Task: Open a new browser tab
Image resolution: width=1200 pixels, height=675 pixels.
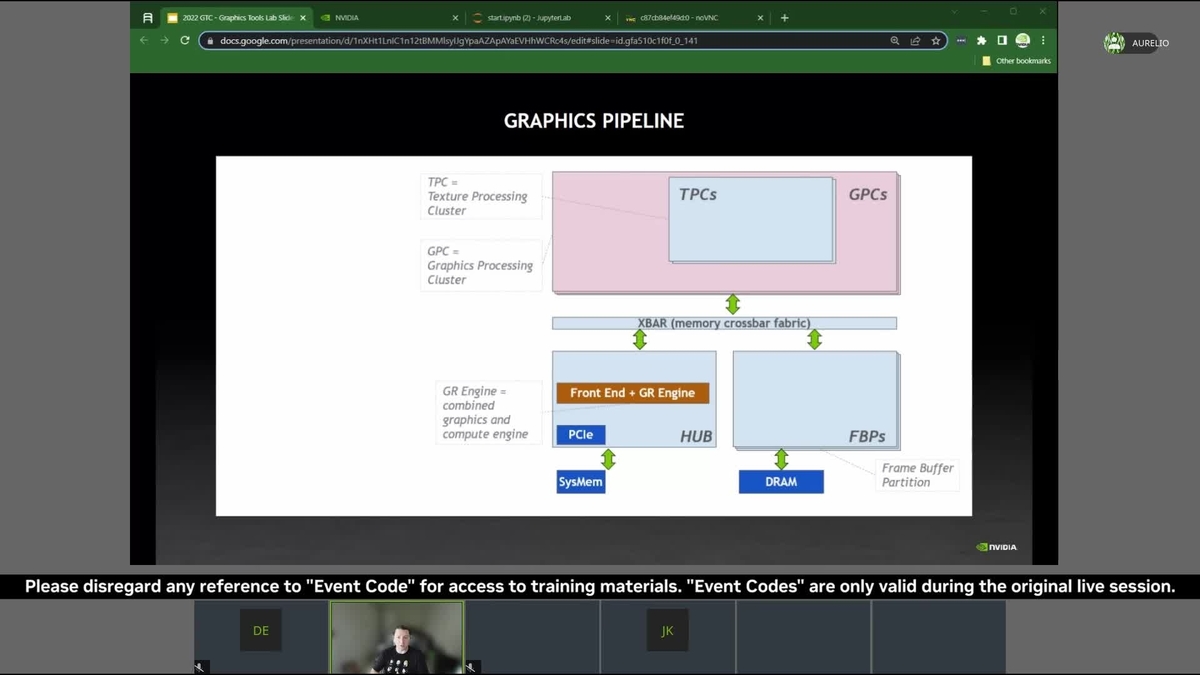Action: click(x=784, y=18)
